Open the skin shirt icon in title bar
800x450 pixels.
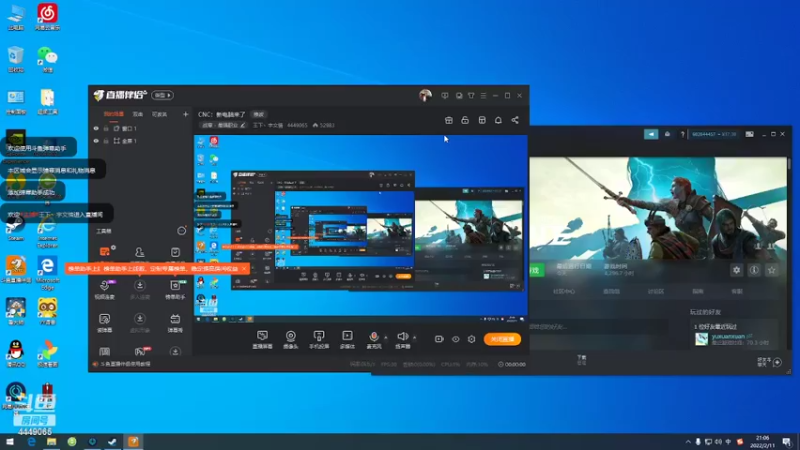tap(471, 95)
